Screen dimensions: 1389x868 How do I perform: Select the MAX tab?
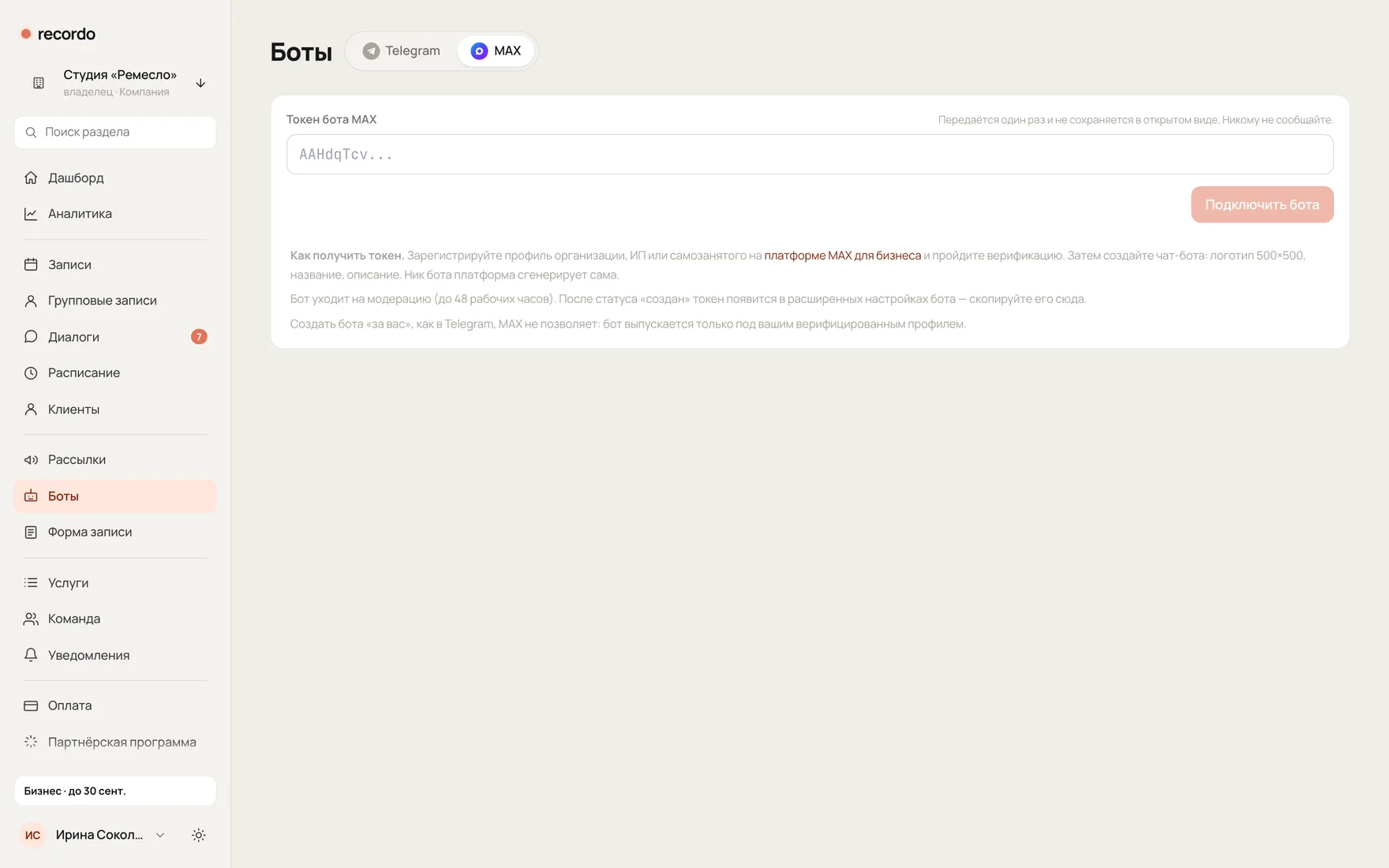pyautogui.click(x=496, y=51)
